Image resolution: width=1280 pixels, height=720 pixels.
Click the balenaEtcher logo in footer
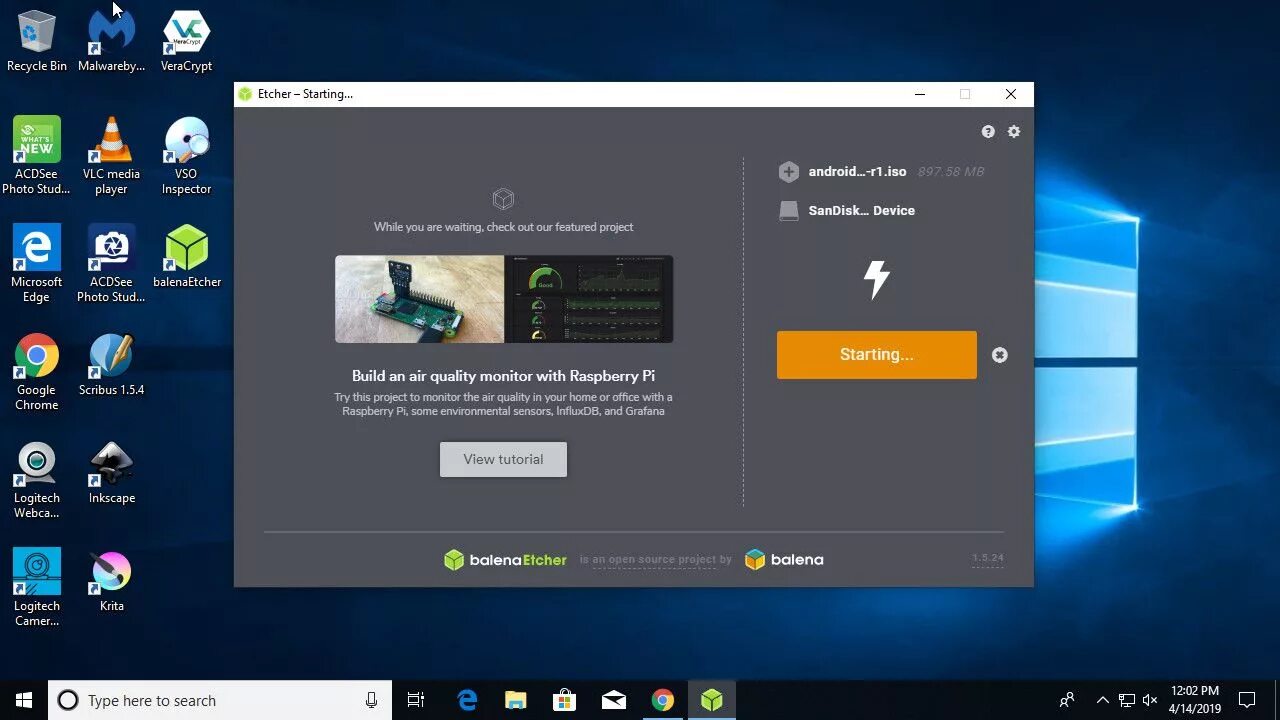505,560
